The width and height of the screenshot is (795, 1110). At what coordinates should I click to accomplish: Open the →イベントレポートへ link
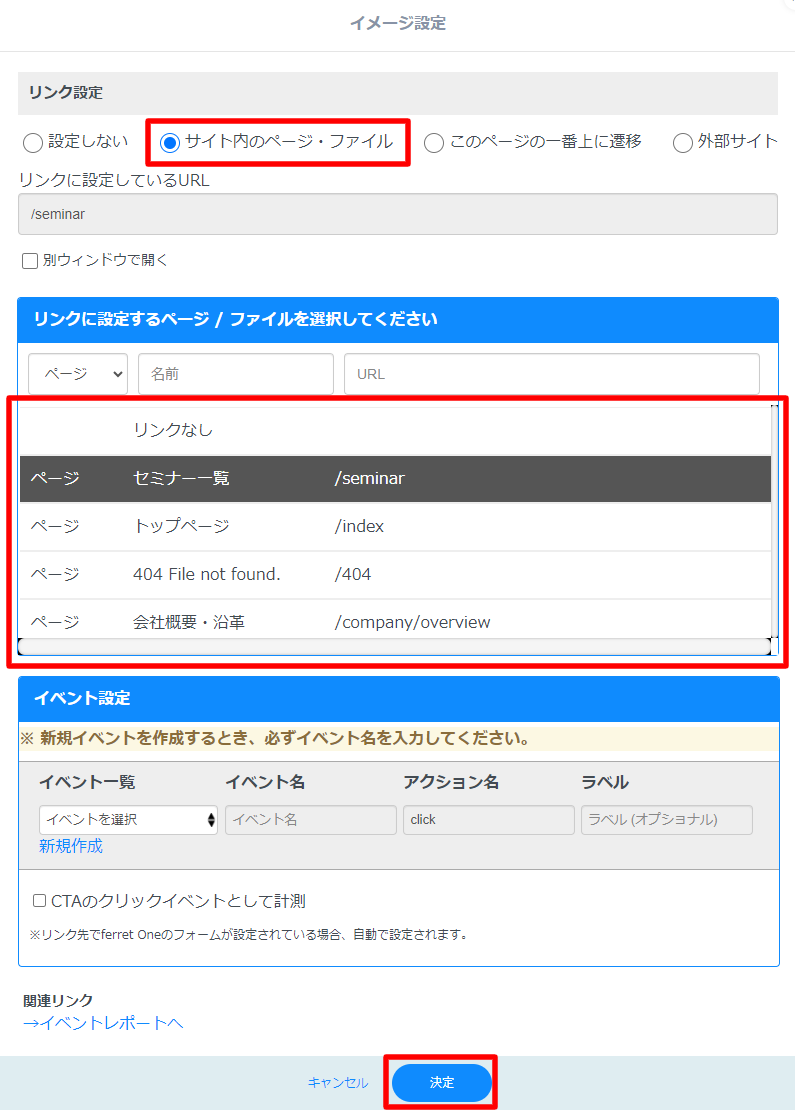pyautogui.click(x=103, y=1023)
